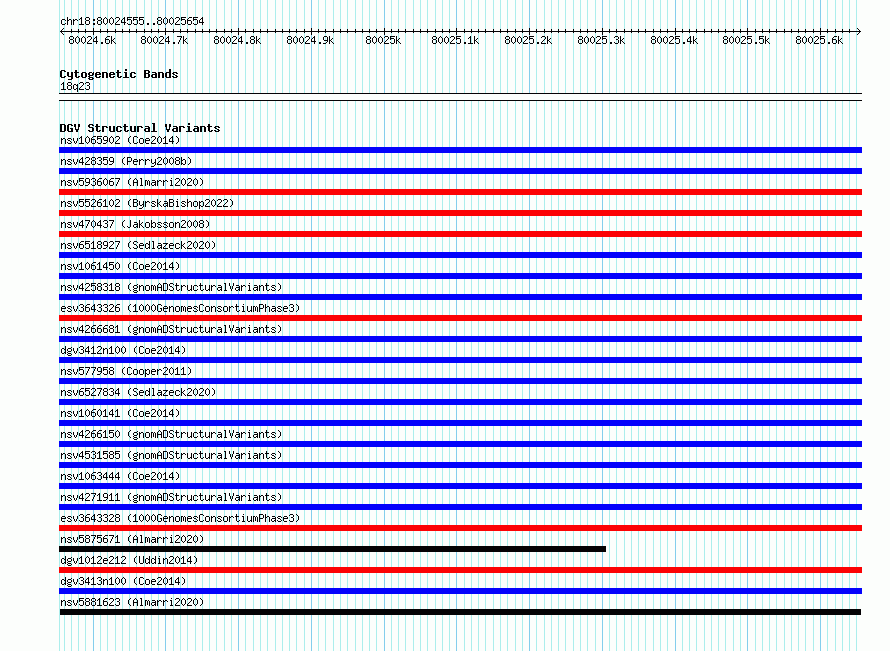Select the nsv428359 (Perry2008b) variant label
The width and height of the screenshot is (890, 651).
tap(126, 161)
